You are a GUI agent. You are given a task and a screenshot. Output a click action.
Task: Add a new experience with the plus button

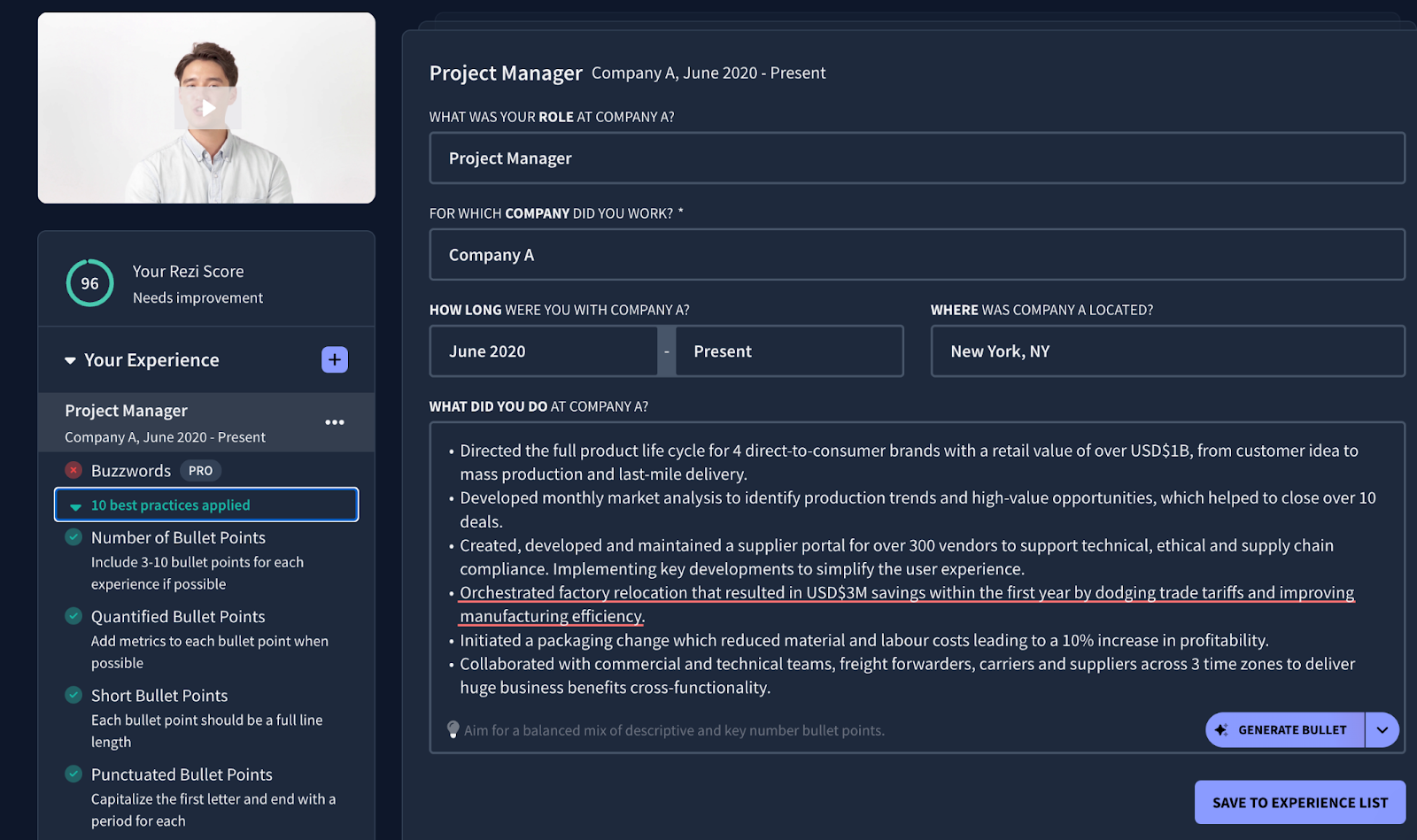coord(334,359)
